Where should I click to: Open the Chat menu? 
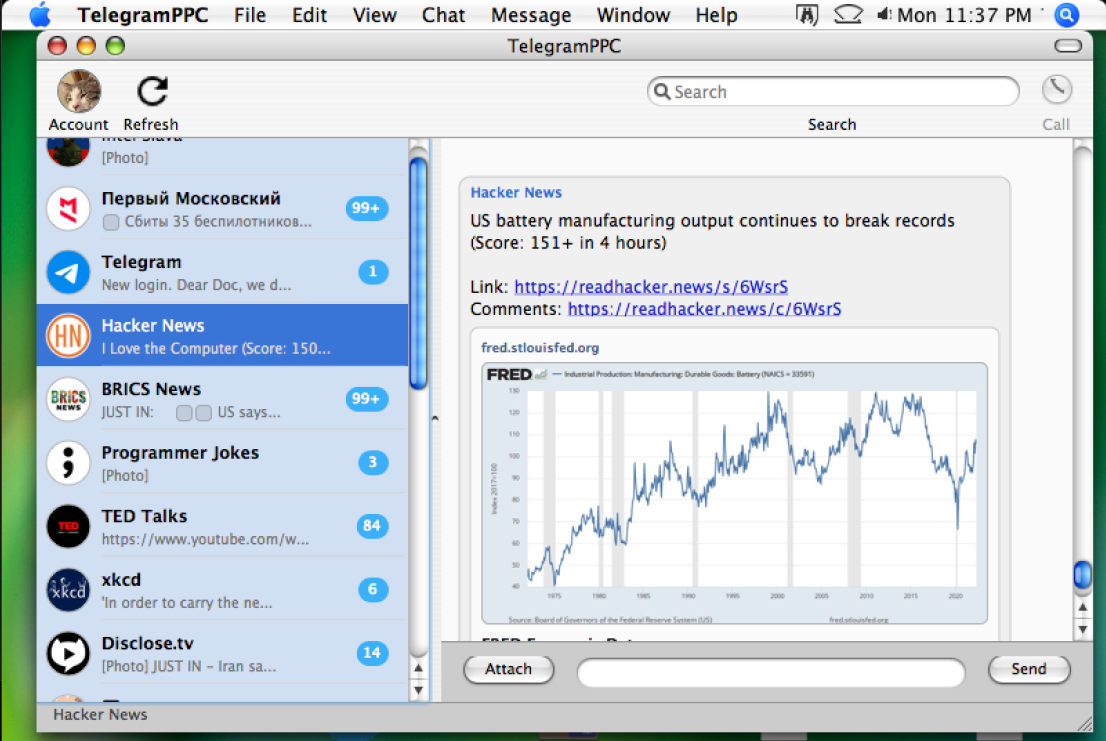pyautogui.click(x=443, y=15)
